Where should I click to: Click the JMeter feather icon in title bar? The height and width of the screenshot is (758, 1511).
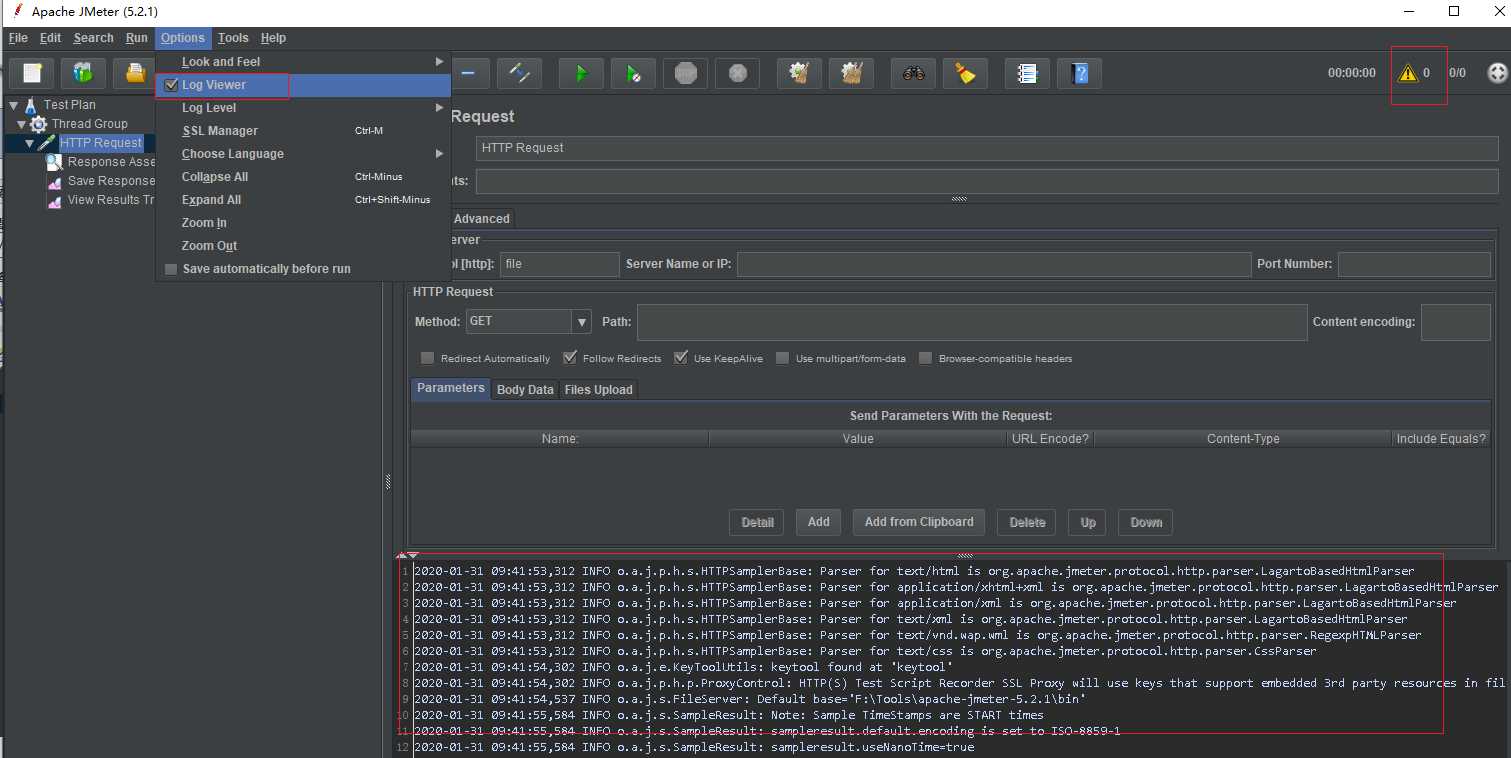click(x=16, y=12)
